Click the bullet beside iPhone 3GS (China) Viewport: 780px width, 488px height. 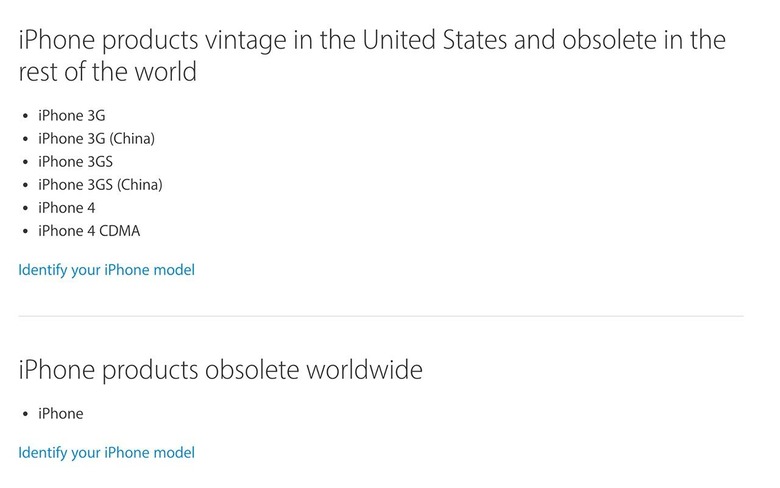coord(25,185)
